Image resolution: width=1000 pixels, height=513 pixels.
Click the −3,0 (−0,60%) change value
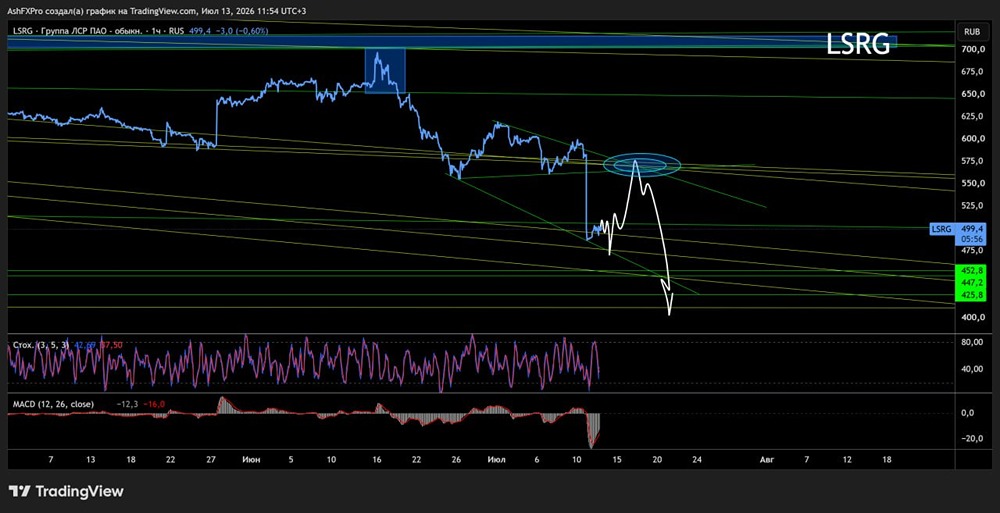click(242, 30)
